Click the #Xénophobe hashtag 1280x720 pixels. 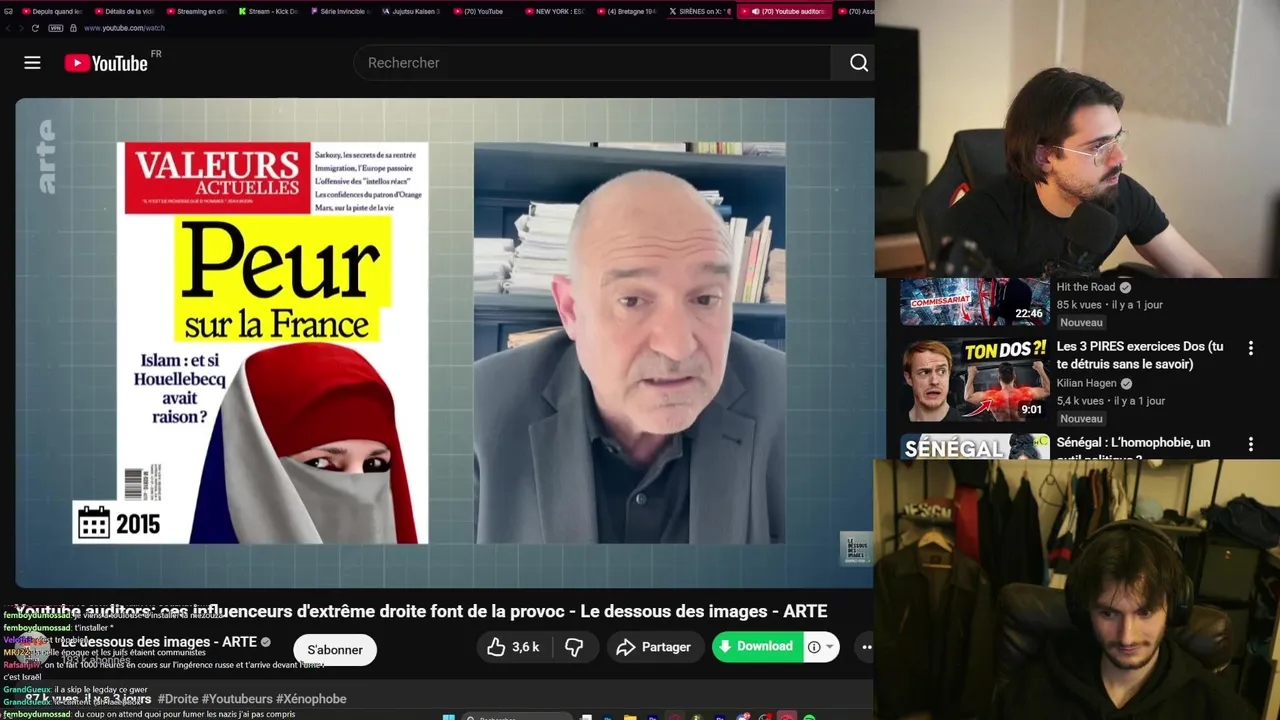click(x=311, y=699)
